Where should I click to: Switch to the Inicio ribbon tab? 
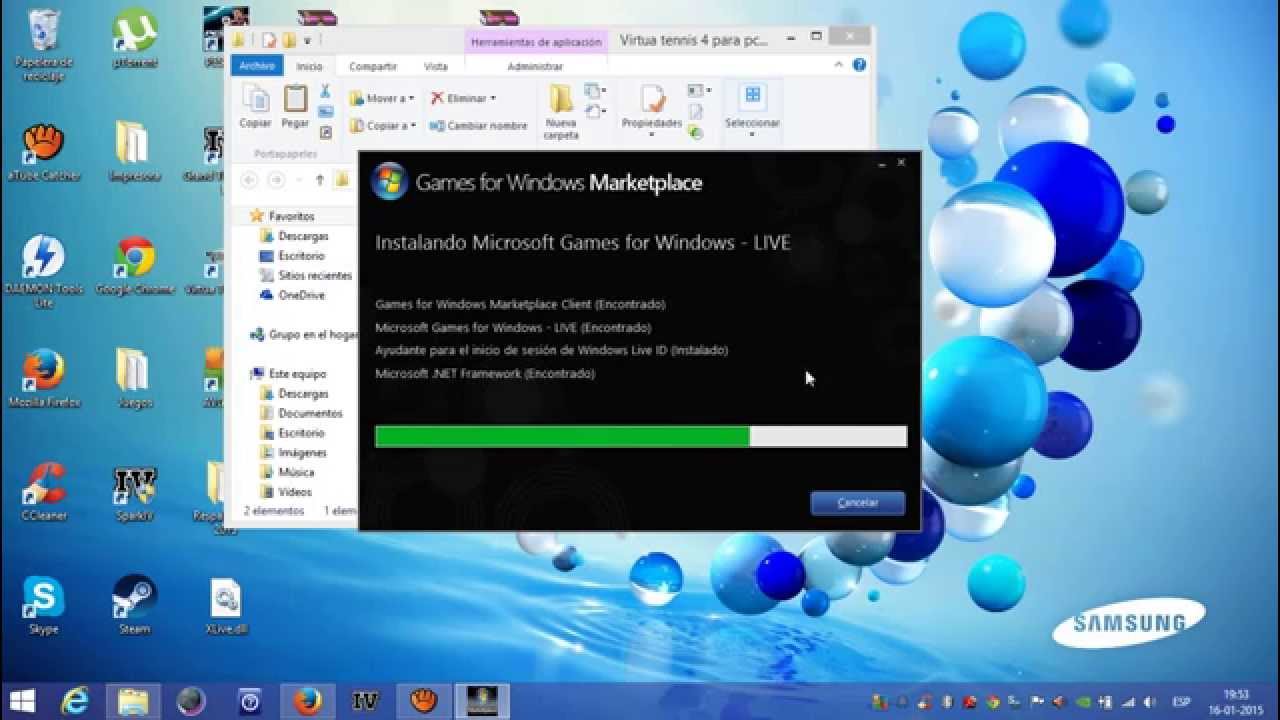click(x=310, y=66)
